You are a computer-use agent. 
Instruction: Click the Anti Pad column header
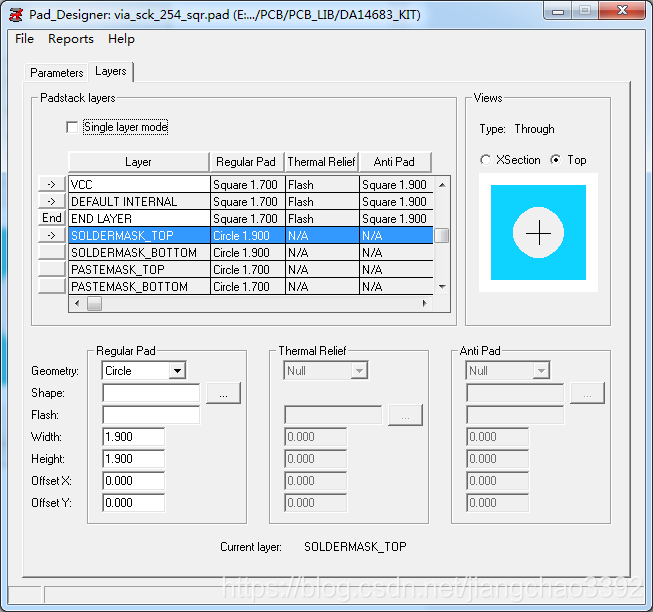click(394, 162)
